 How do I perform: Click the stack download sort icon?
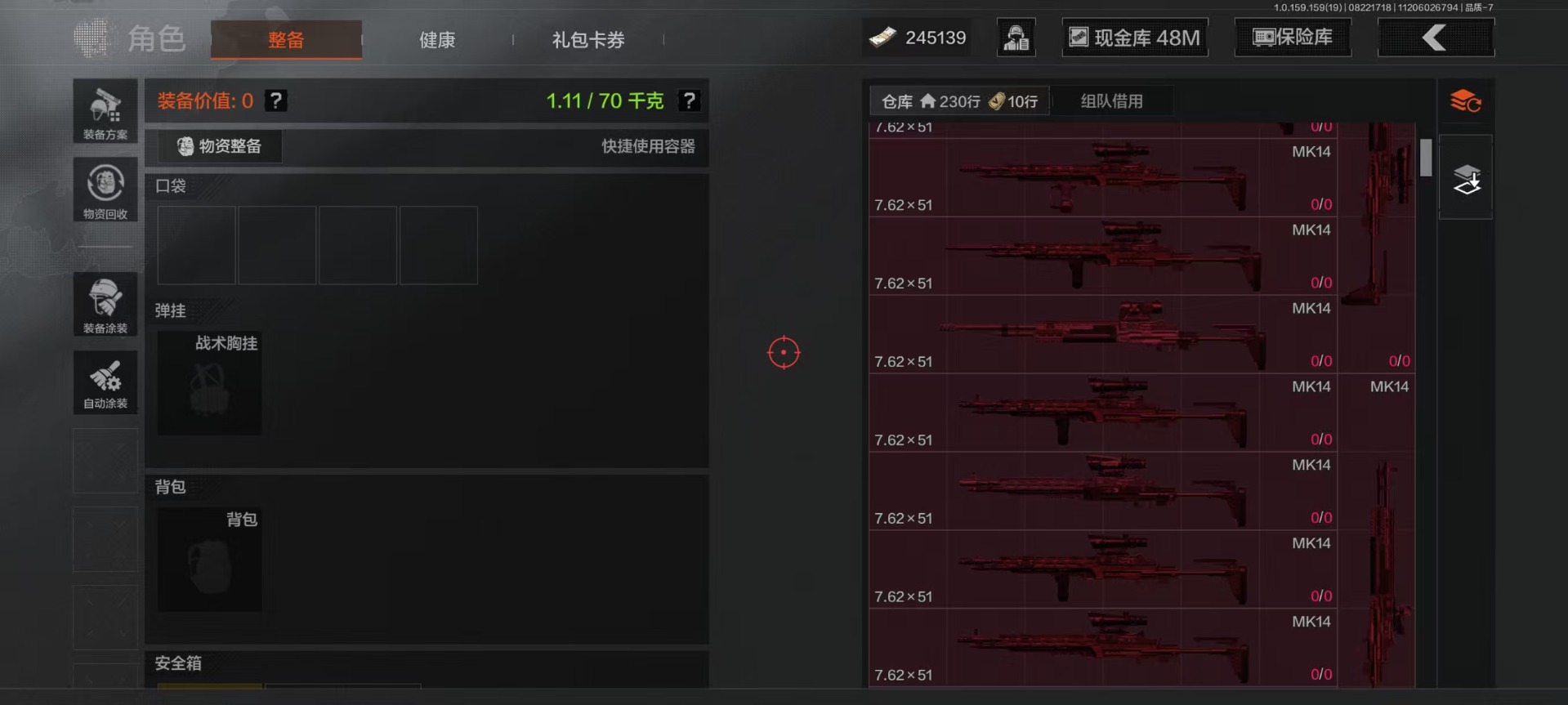tap(1466, 178)
